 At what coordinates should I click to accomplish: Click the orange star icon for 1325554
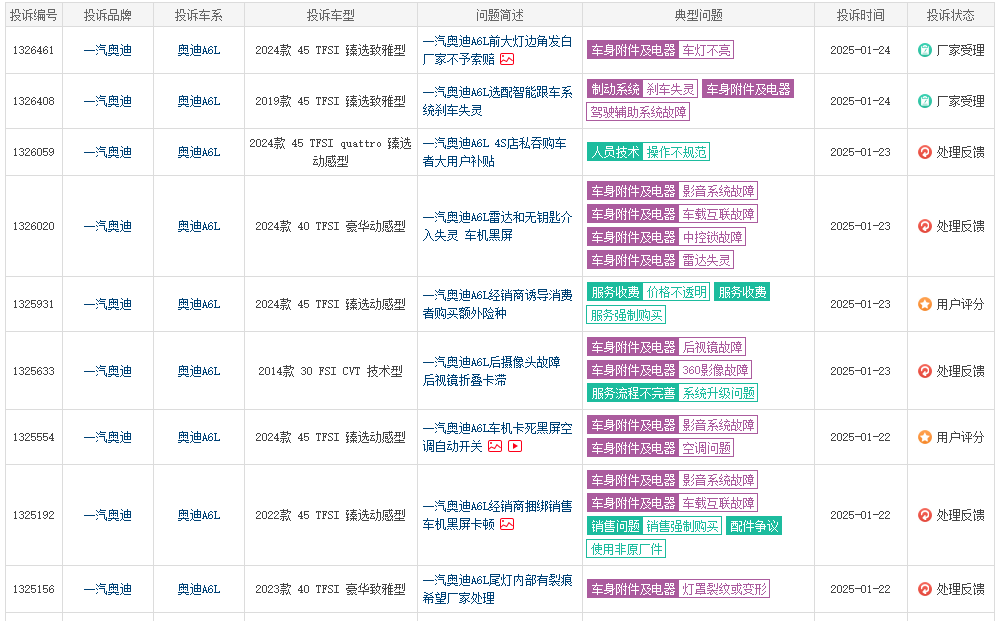point(925,437)
